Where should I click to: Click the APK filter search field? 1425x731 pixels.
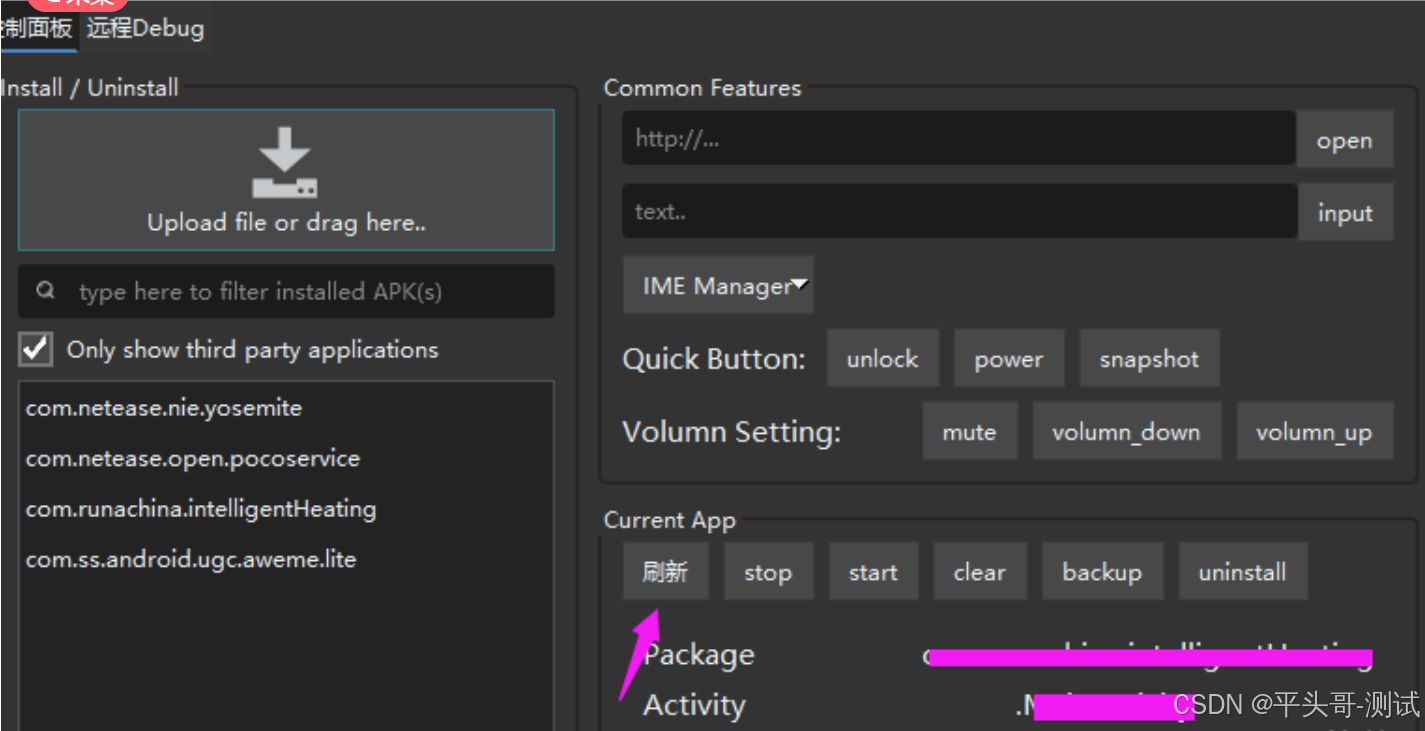coord(286,291)
